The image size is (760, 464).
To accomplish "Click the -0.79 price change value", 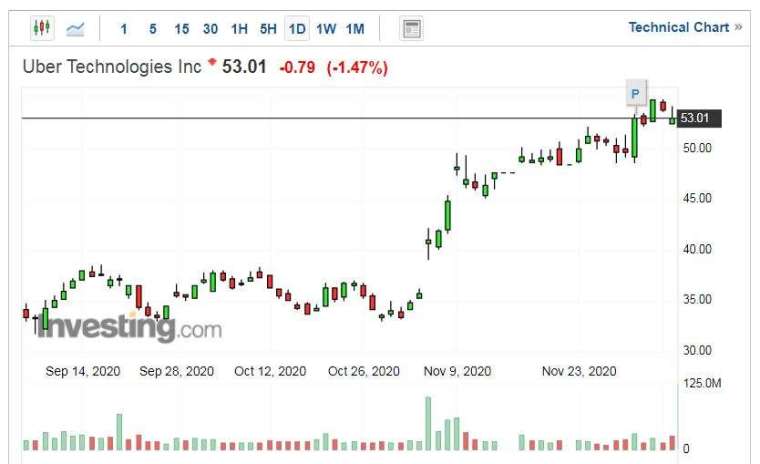I will coord(297,67).
